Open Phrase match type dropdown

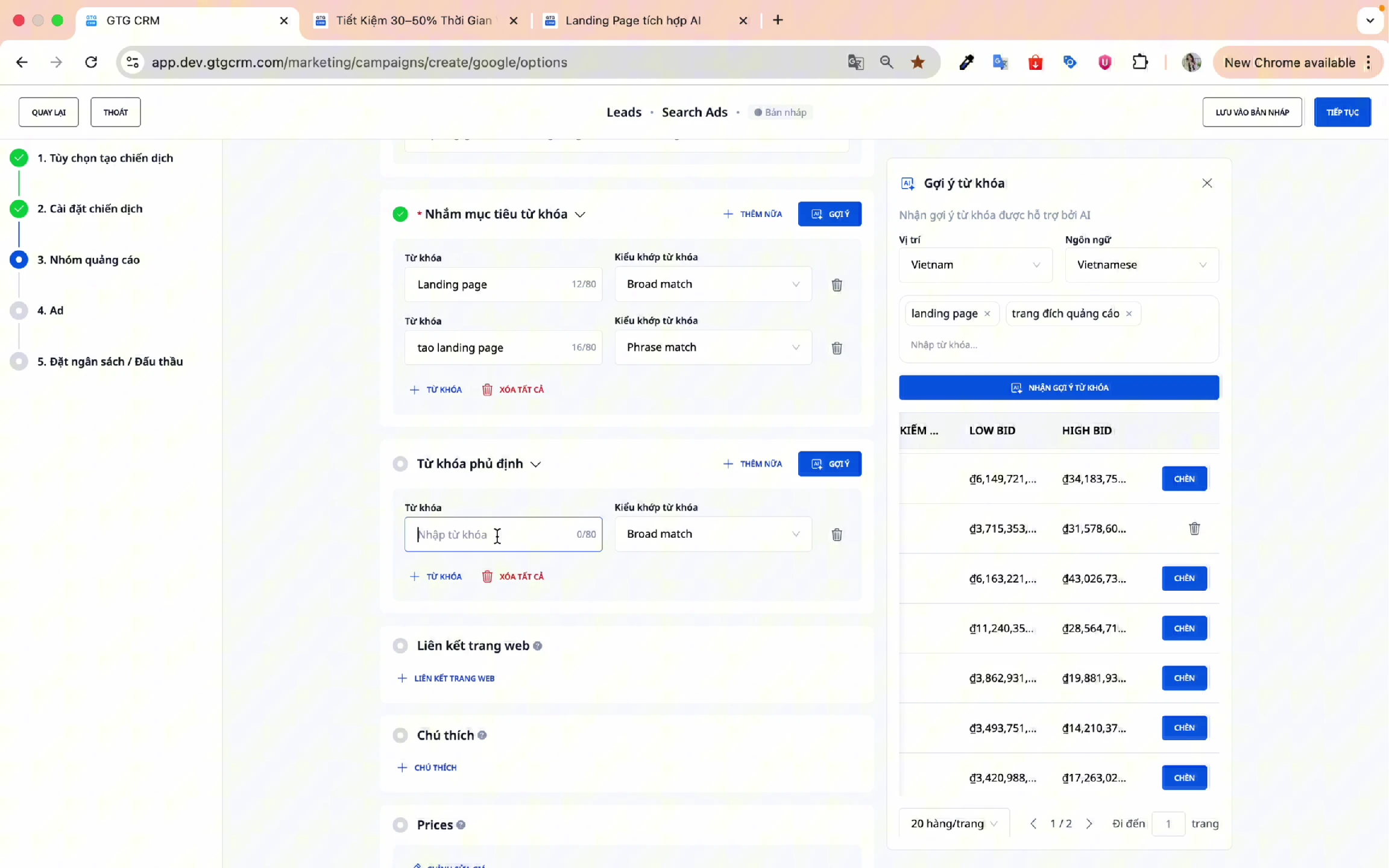713,348
